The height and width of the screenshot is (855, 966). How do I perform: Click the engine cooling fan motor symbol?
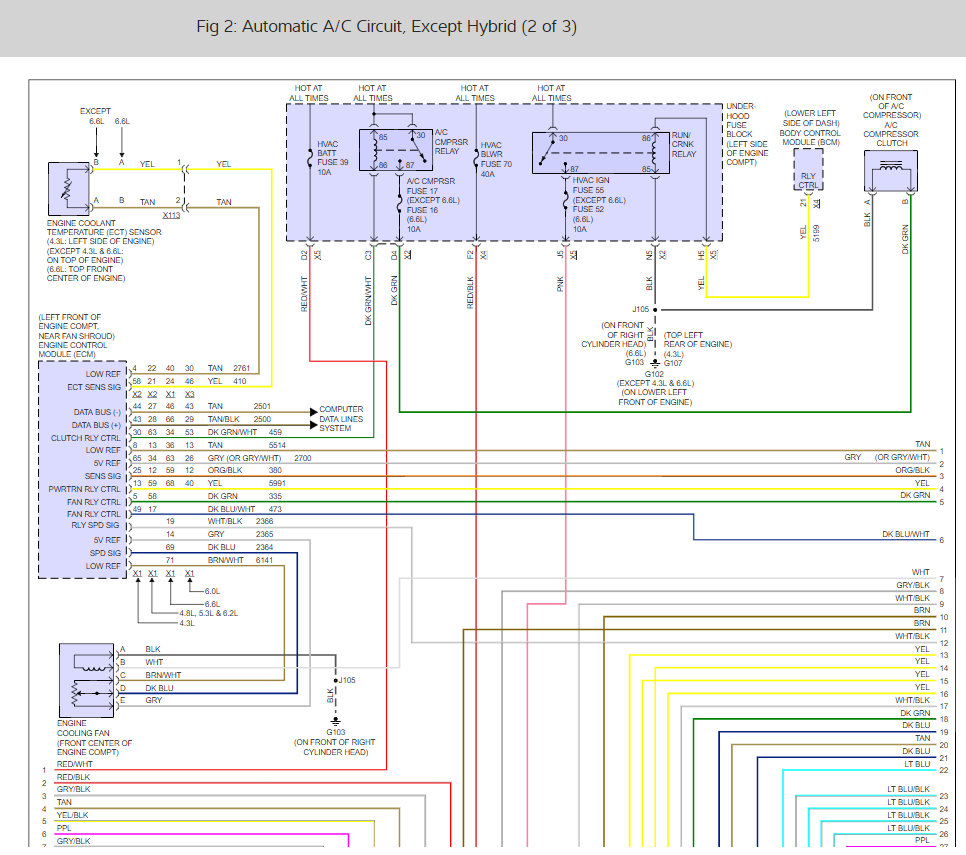(x=86, y=680)
